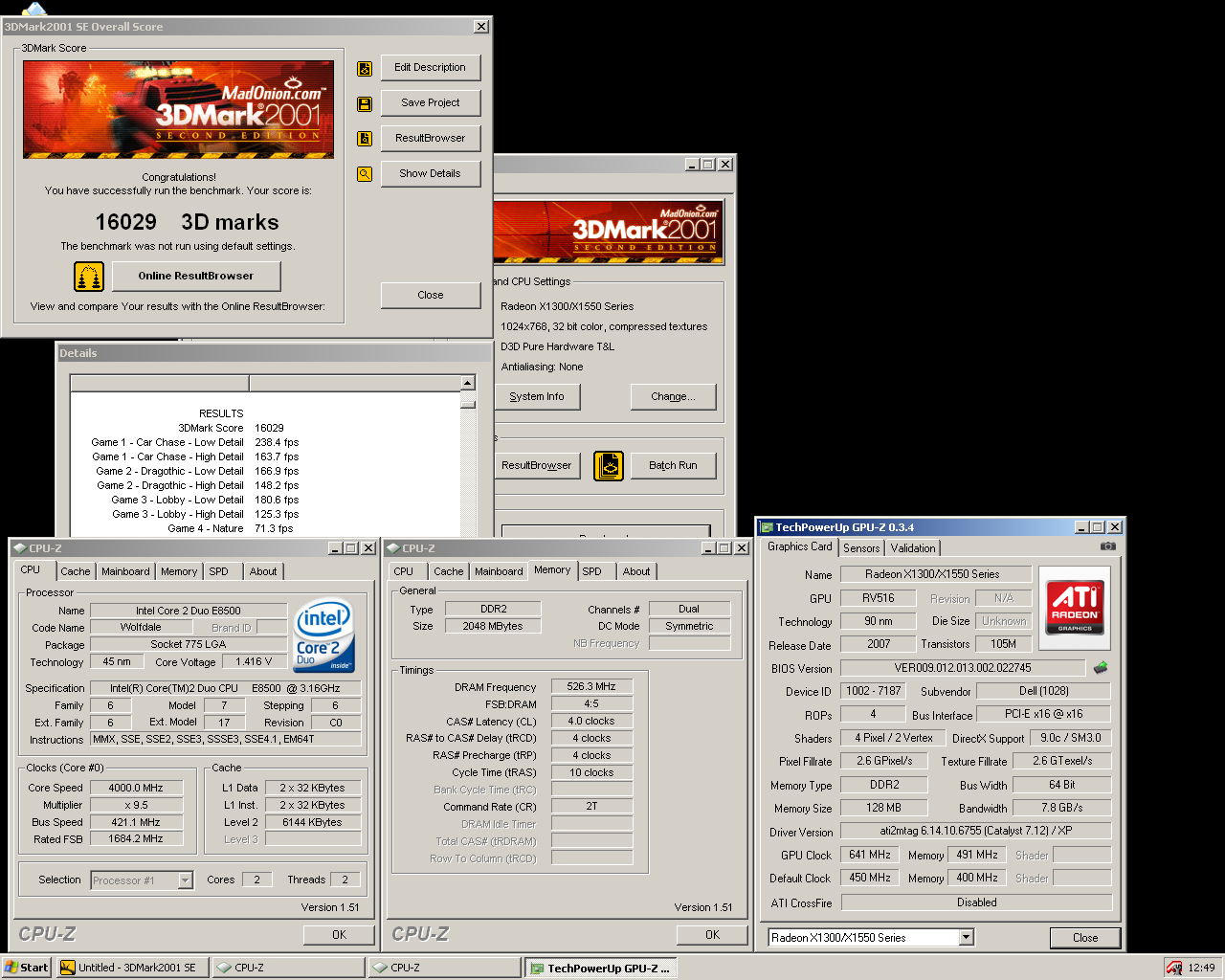Click the ATI CrossFire Disabled field
Image resolution: width=1225 pixels, height=980 pixels.
[x=976, y=902]
